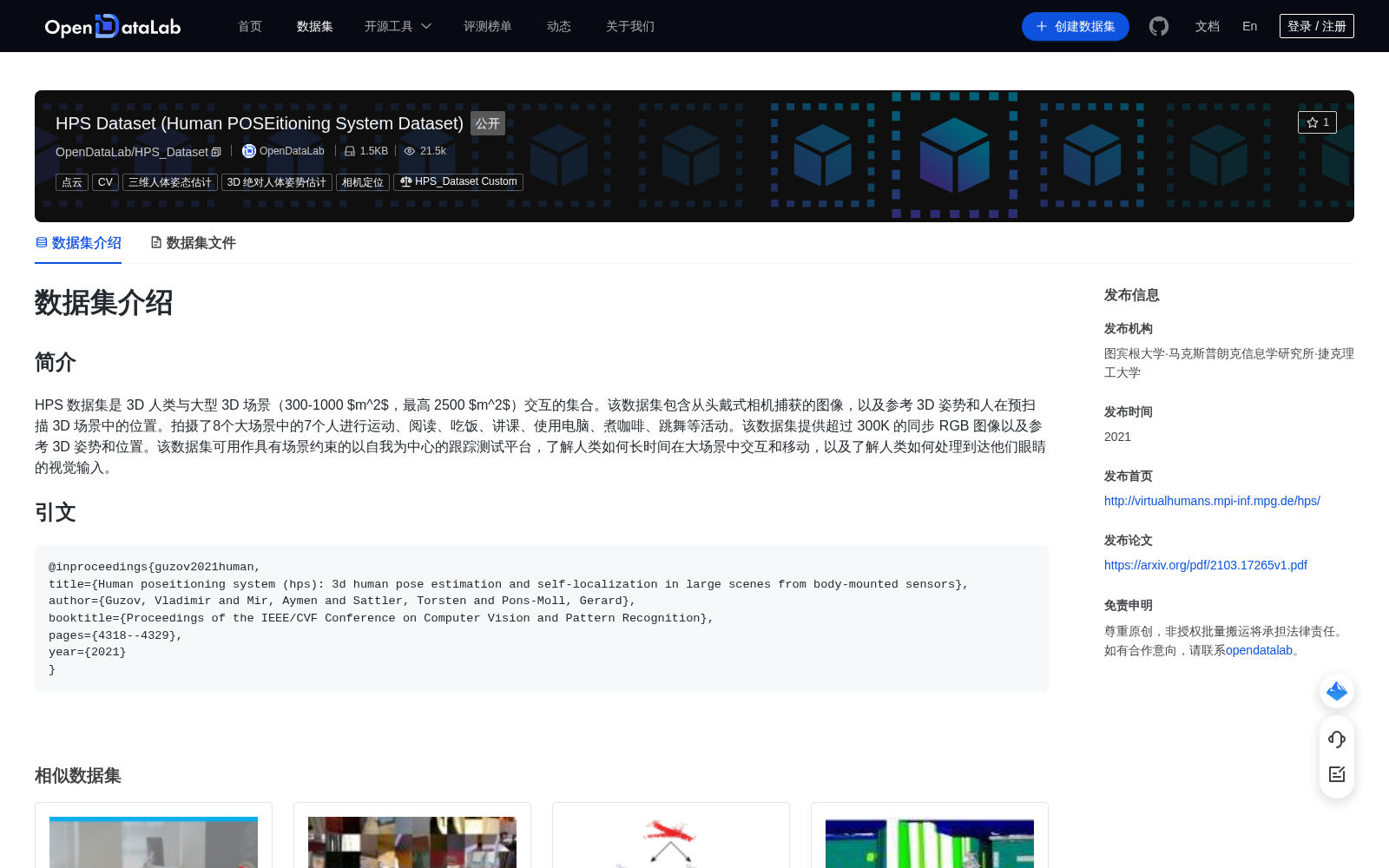Click the document icon on 数据集文件 tab

click(156, 242)
